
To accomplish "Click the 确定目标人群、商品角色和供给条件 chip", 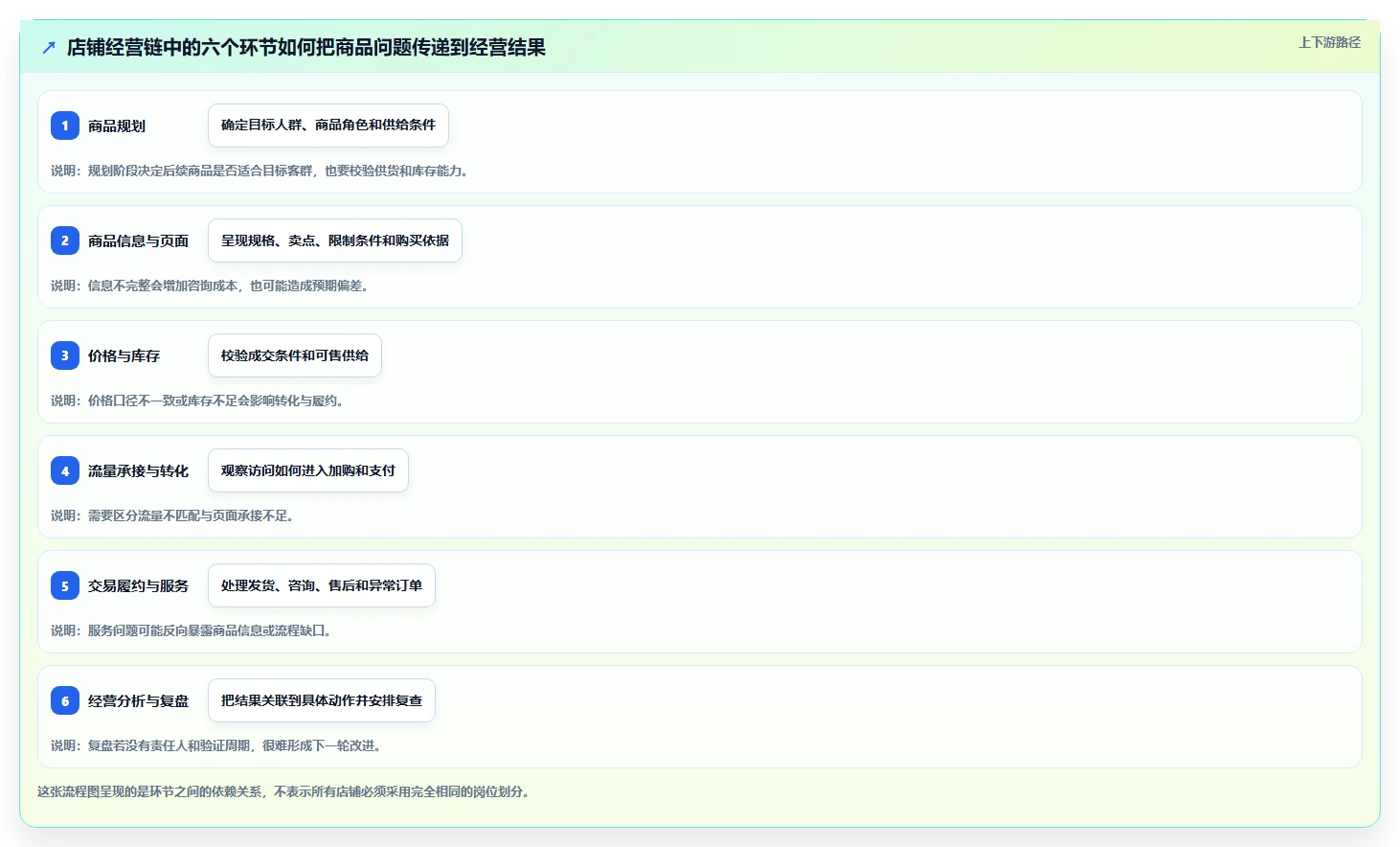I will pos(328,126).
